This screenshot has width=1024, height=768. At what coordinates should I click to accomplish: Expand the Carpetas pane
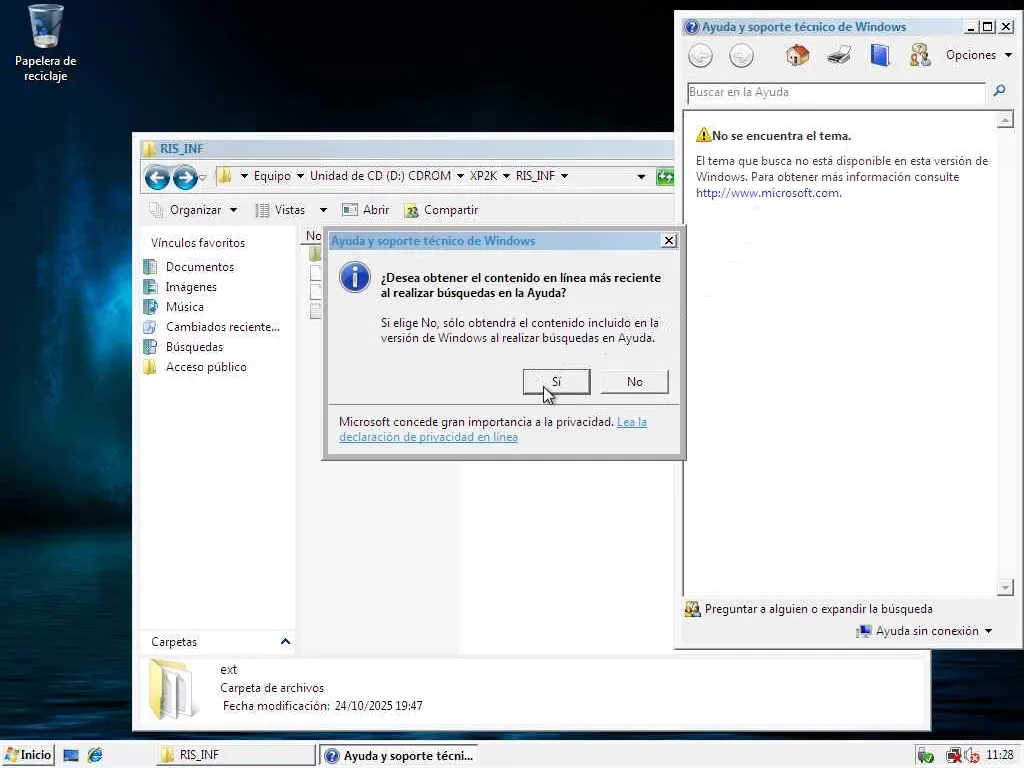pyautogui.click(x=285, y=642)
